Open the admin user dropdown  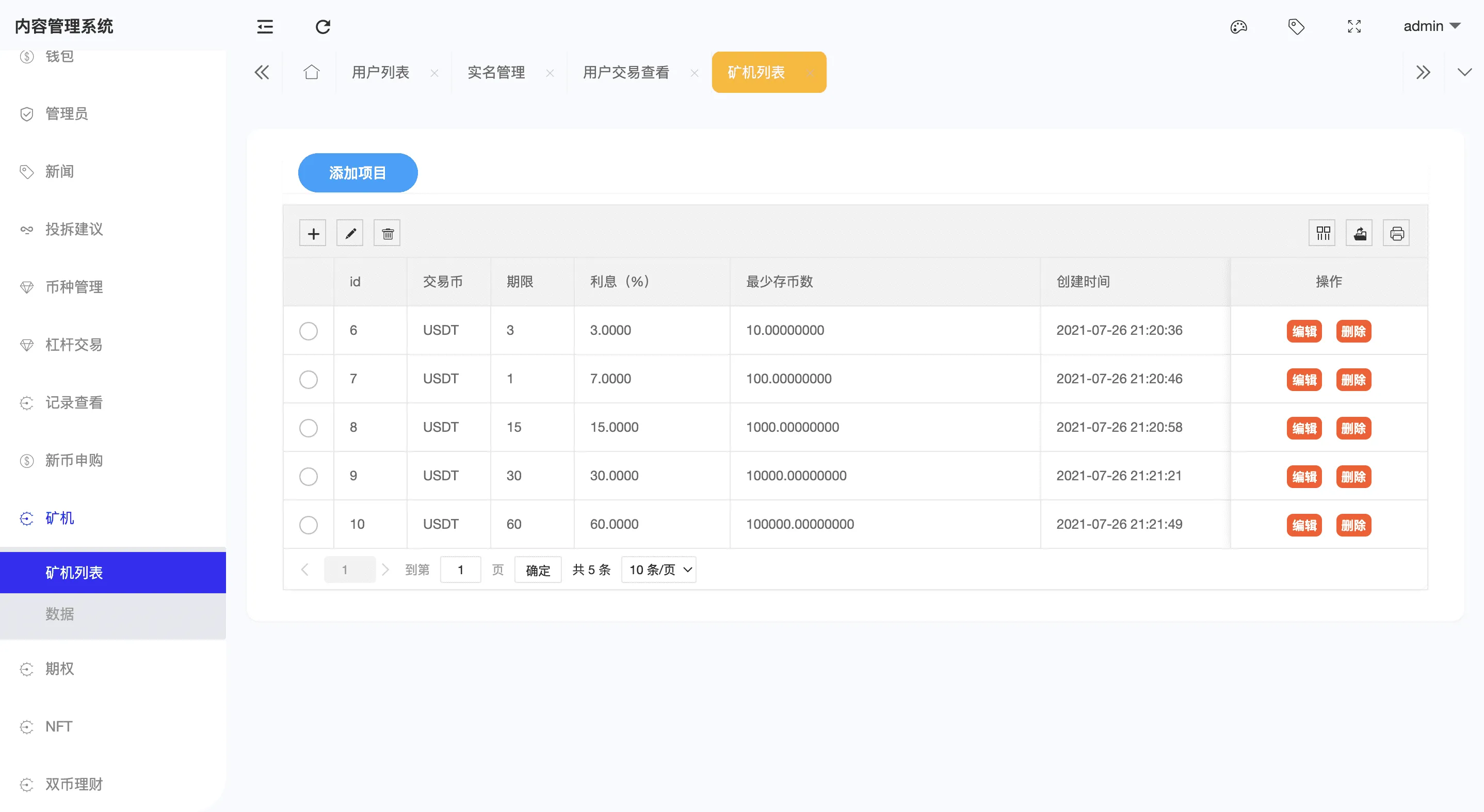[1431, 26]
